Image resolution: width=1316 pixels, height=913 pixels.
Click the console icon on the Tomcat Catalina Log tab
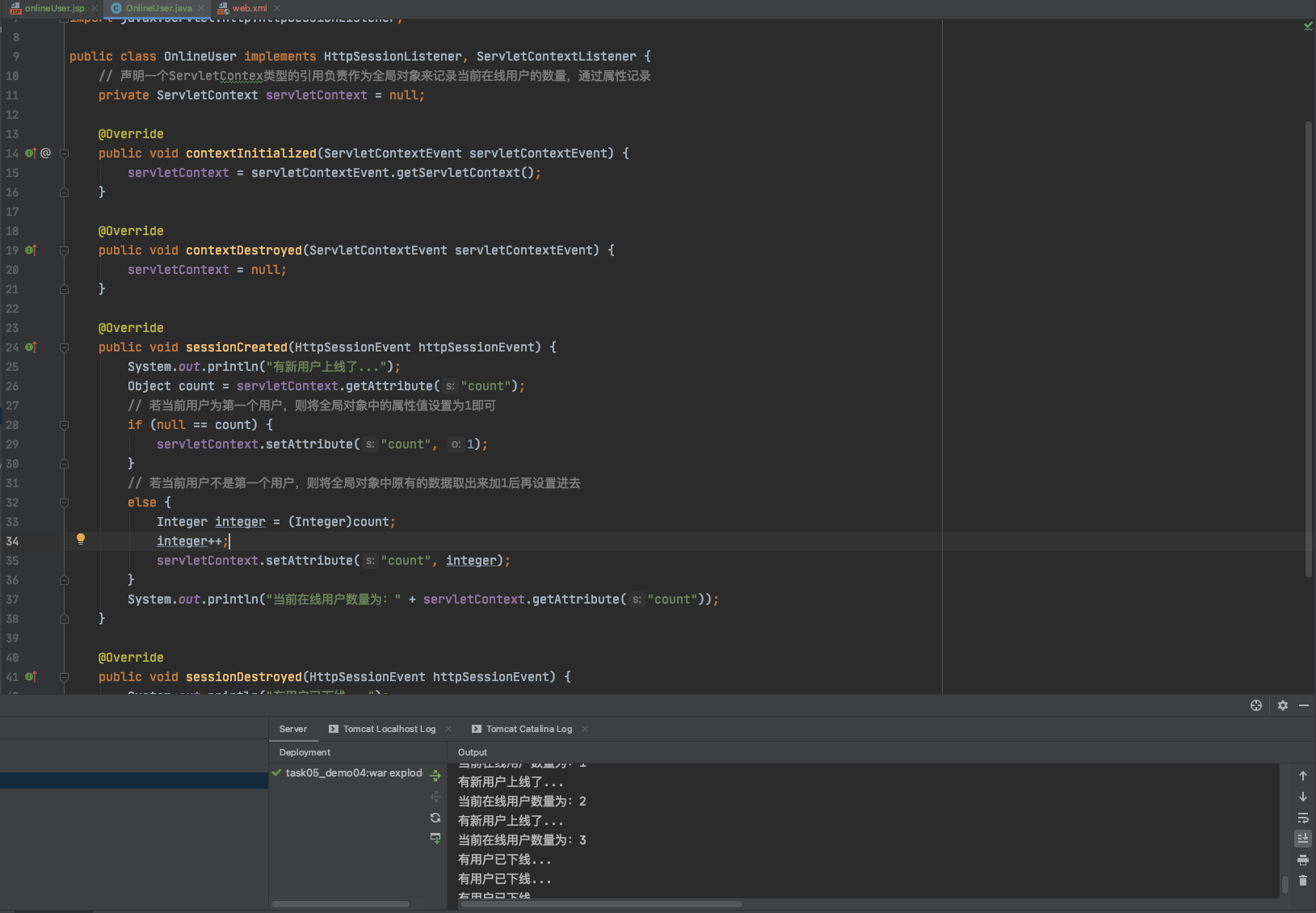(x=477, y=729)
